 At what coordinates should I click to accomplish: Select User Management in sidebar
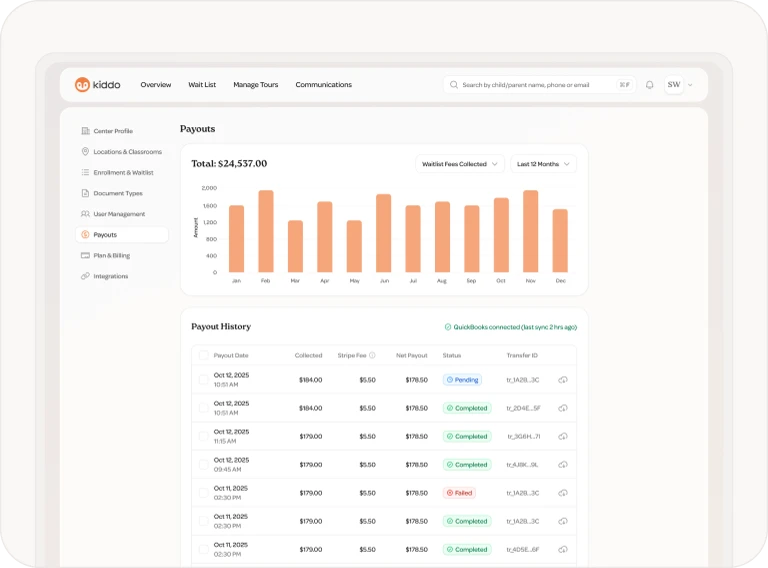click(122, 214)
